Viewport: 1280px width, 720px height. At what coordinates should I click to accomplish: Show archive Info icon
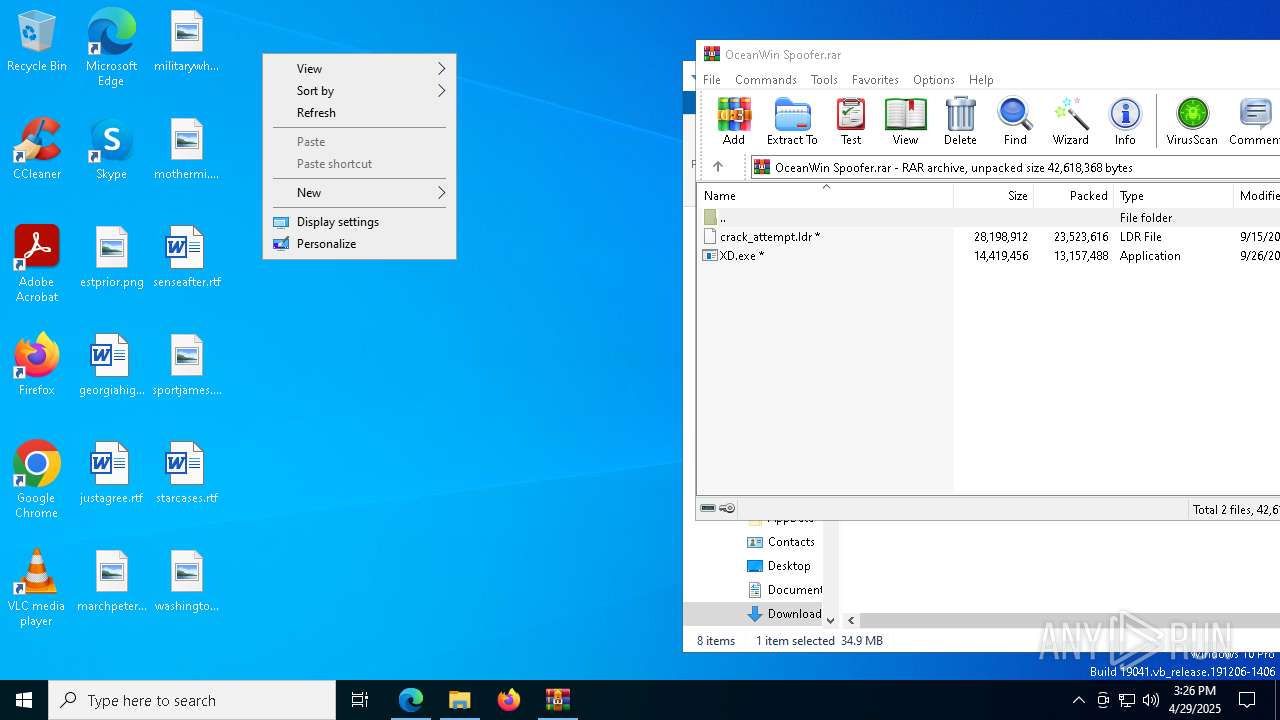point(1125,121)
